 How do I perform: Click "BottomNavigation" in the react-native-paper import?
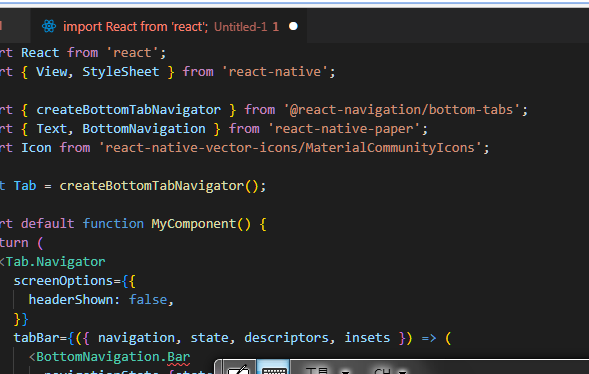coord(144,129)
